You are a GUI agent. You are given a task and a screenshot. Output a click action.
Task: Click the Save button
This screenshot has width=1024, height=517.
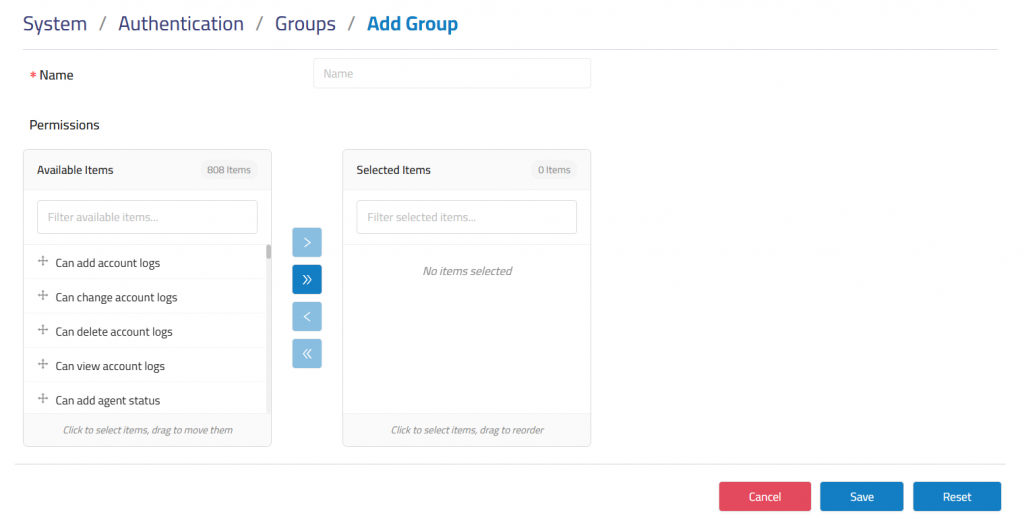coord(861,497)
